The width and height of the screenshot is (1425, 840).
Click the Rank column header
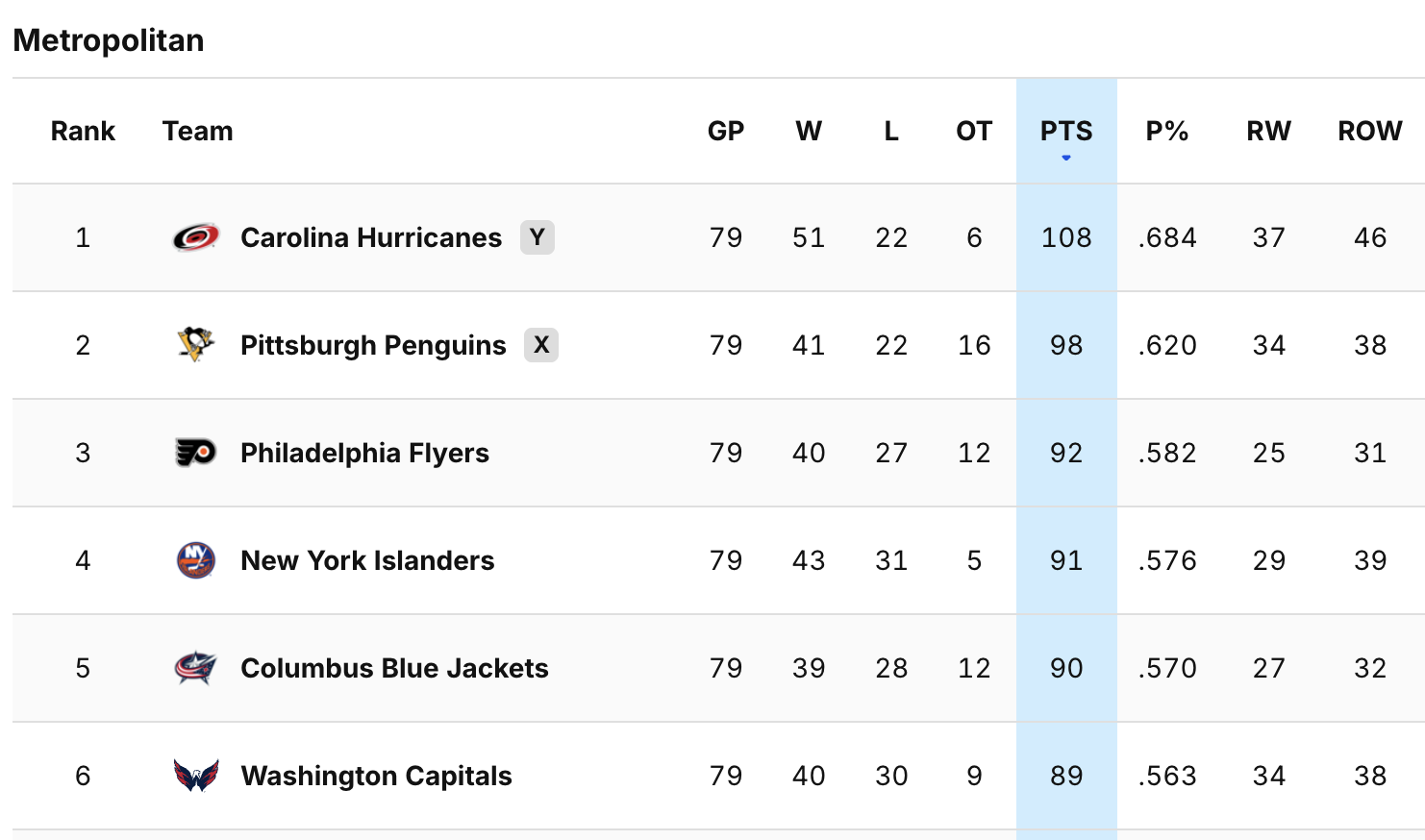(83, 131)
